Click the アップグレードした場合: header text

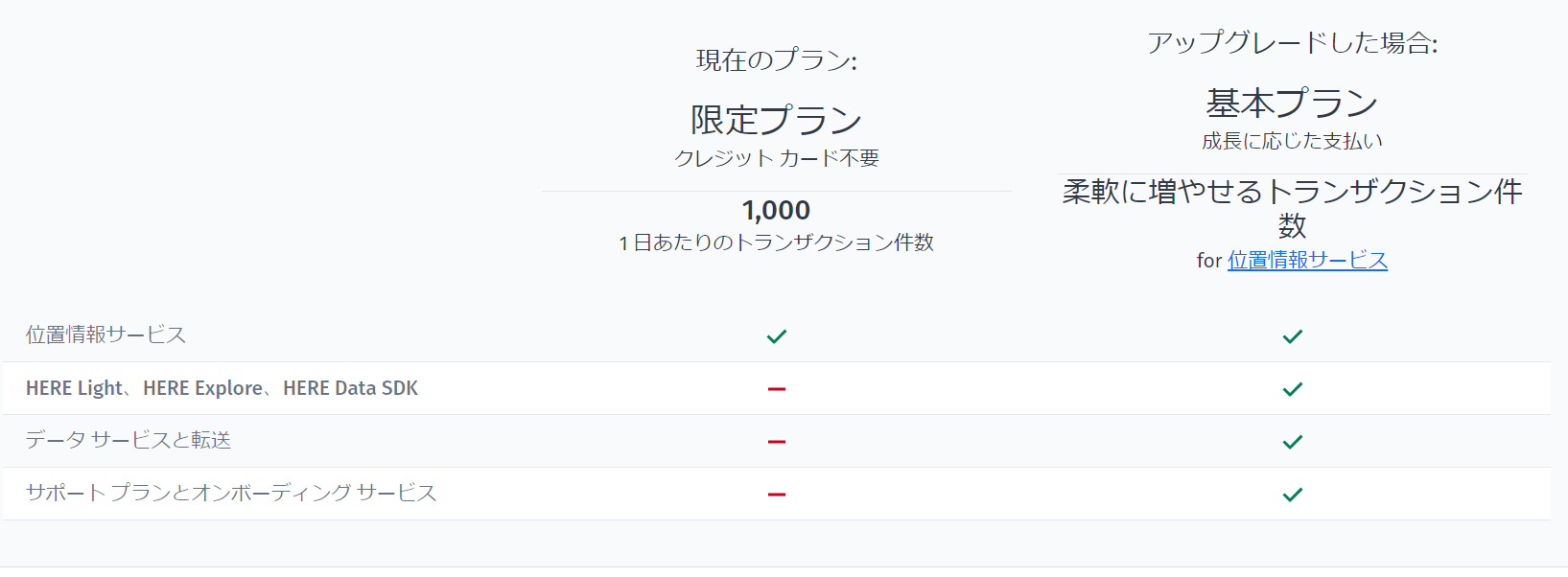click(x=1292, y=43)
